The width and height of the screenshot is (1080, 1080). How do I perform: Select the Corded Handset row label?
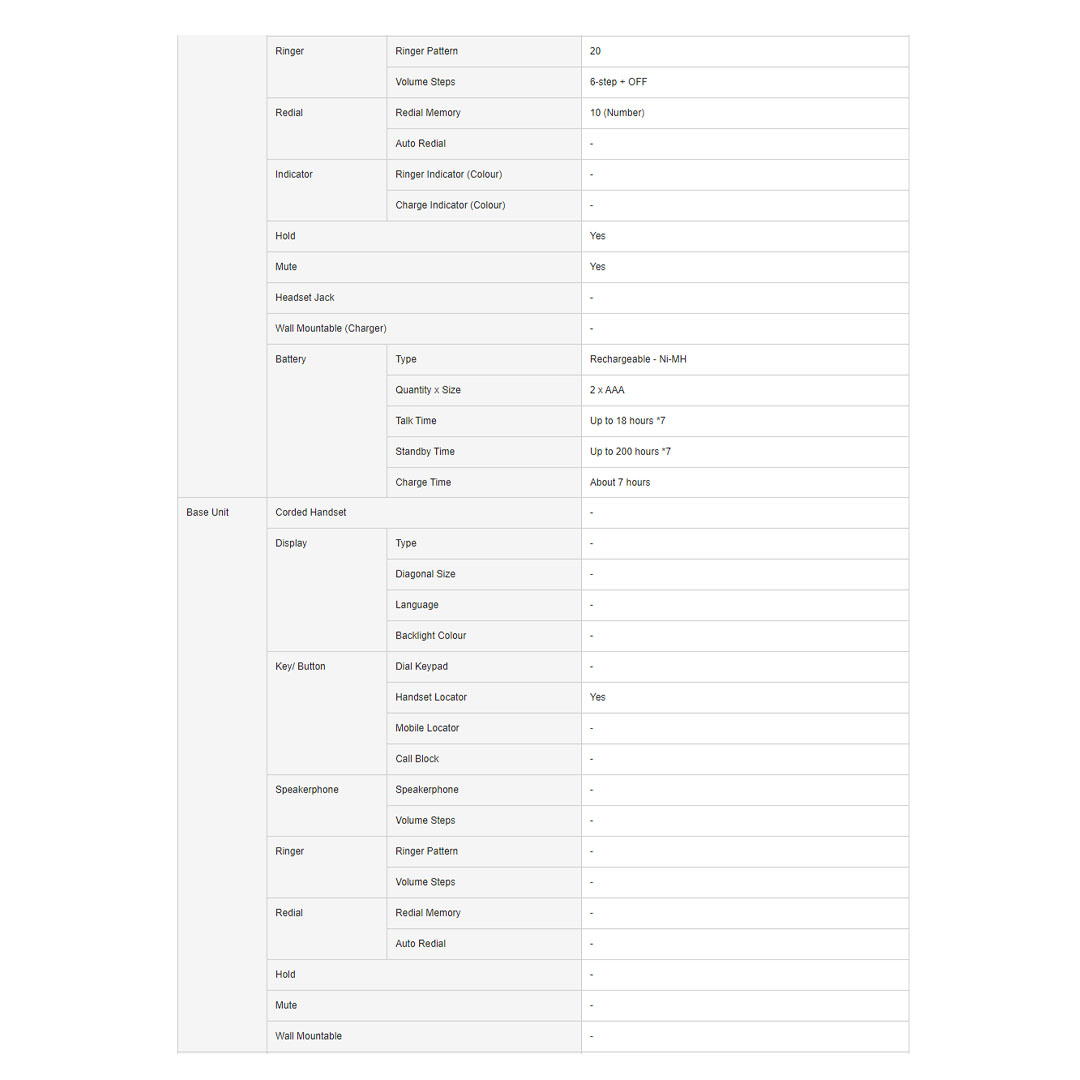click(x=311, y=512)
